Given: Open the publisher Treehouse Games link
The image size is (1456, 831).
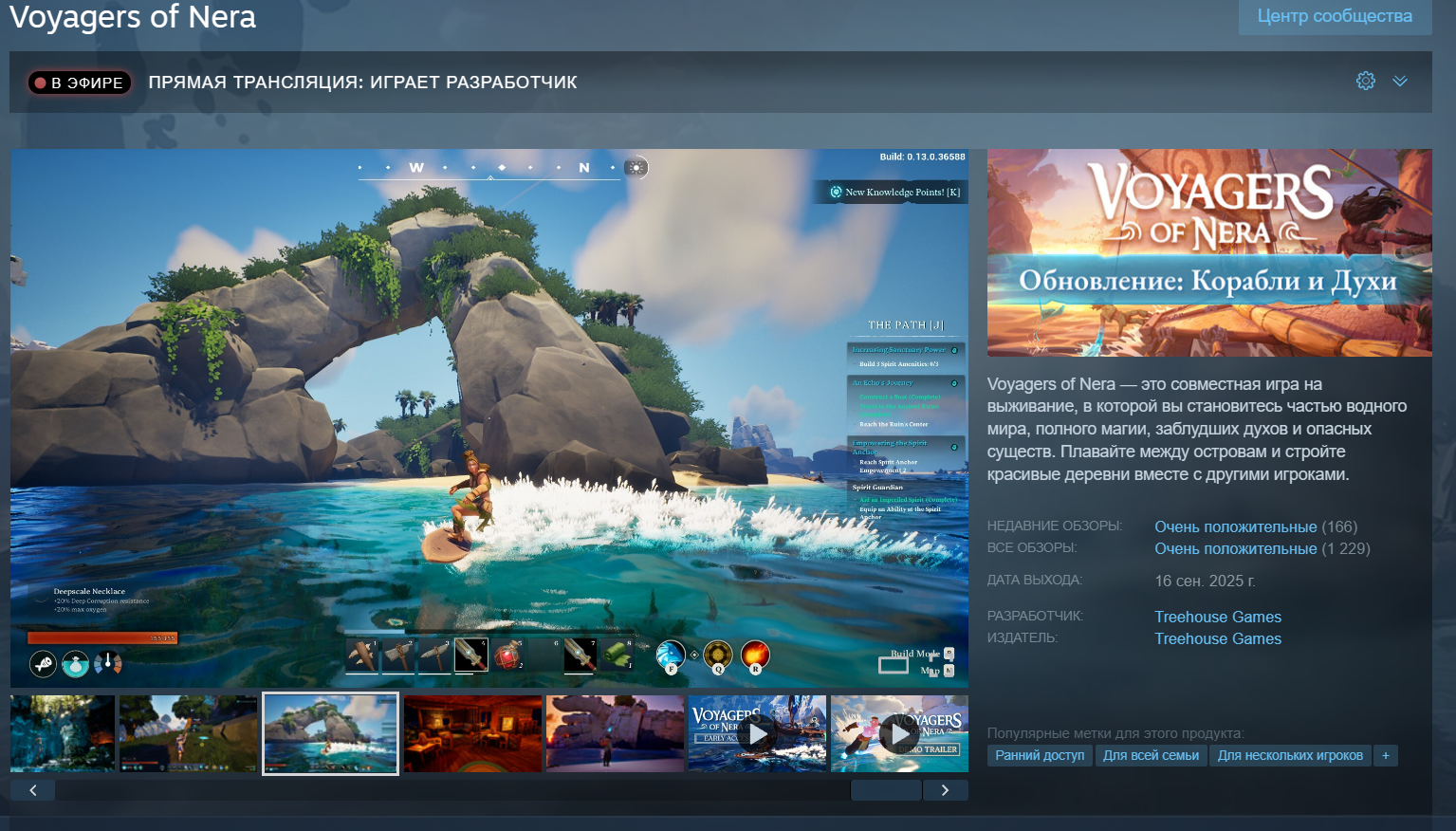Looking at the screenshot, I should point(1218,638).
